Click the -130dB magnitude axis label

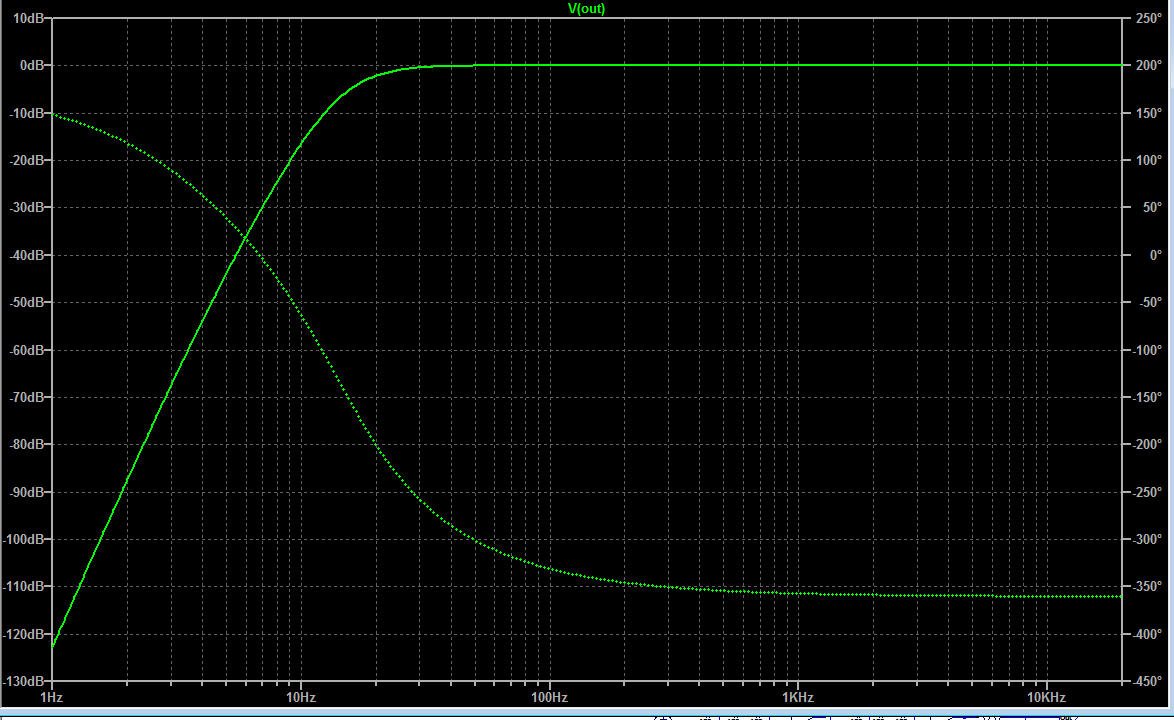coord(25,682)
